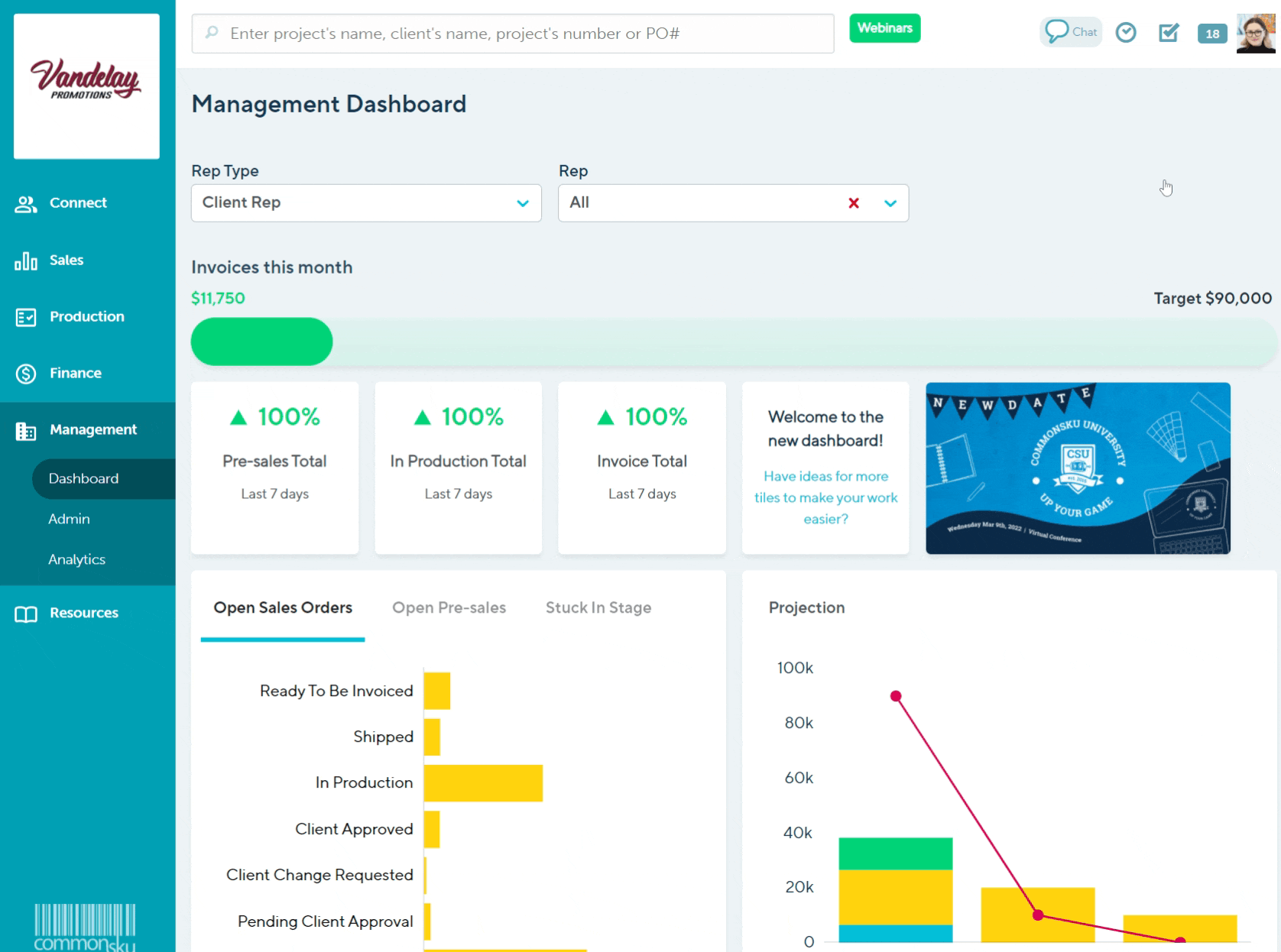Click the project search input field
This screenshot has width=1281, height=952.
pos(512,34)
